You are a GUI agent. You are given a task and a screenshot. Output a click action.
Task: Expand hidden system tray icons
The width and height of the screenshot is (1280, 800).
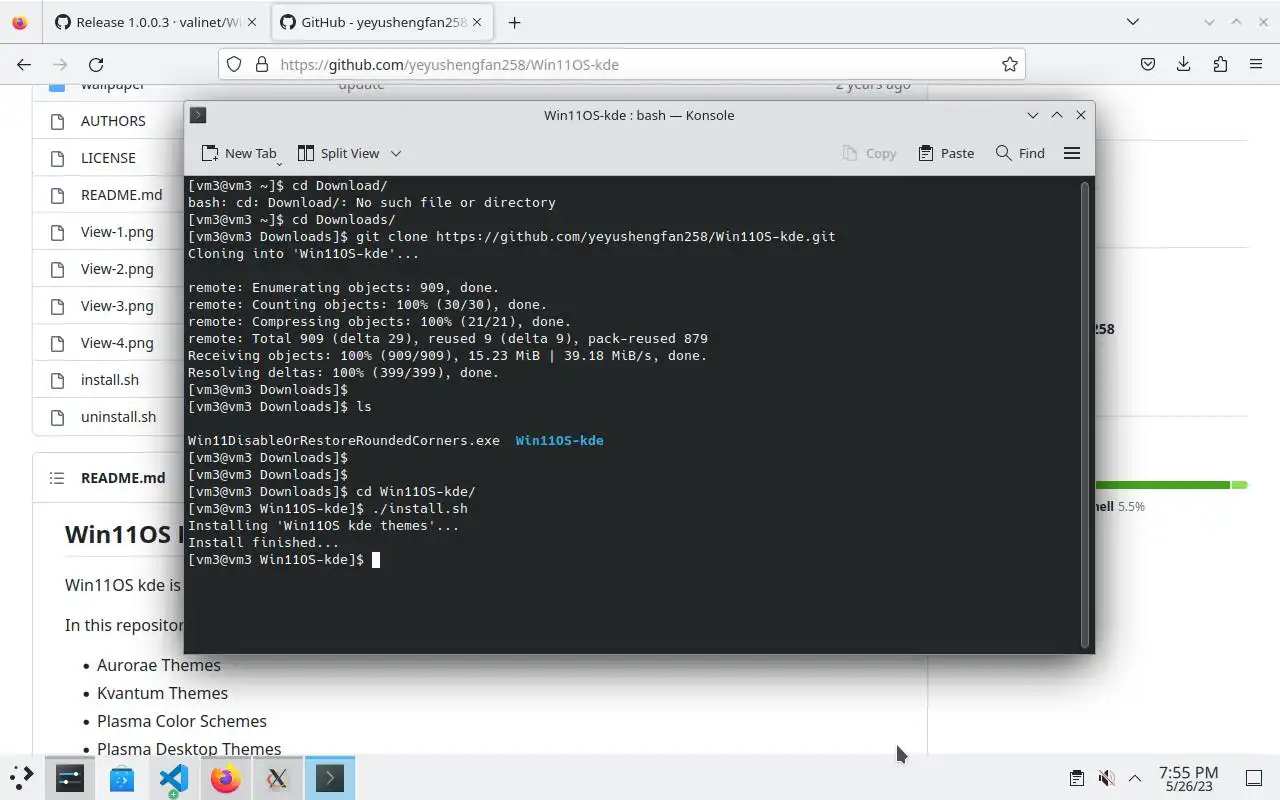coord(1135,777)
